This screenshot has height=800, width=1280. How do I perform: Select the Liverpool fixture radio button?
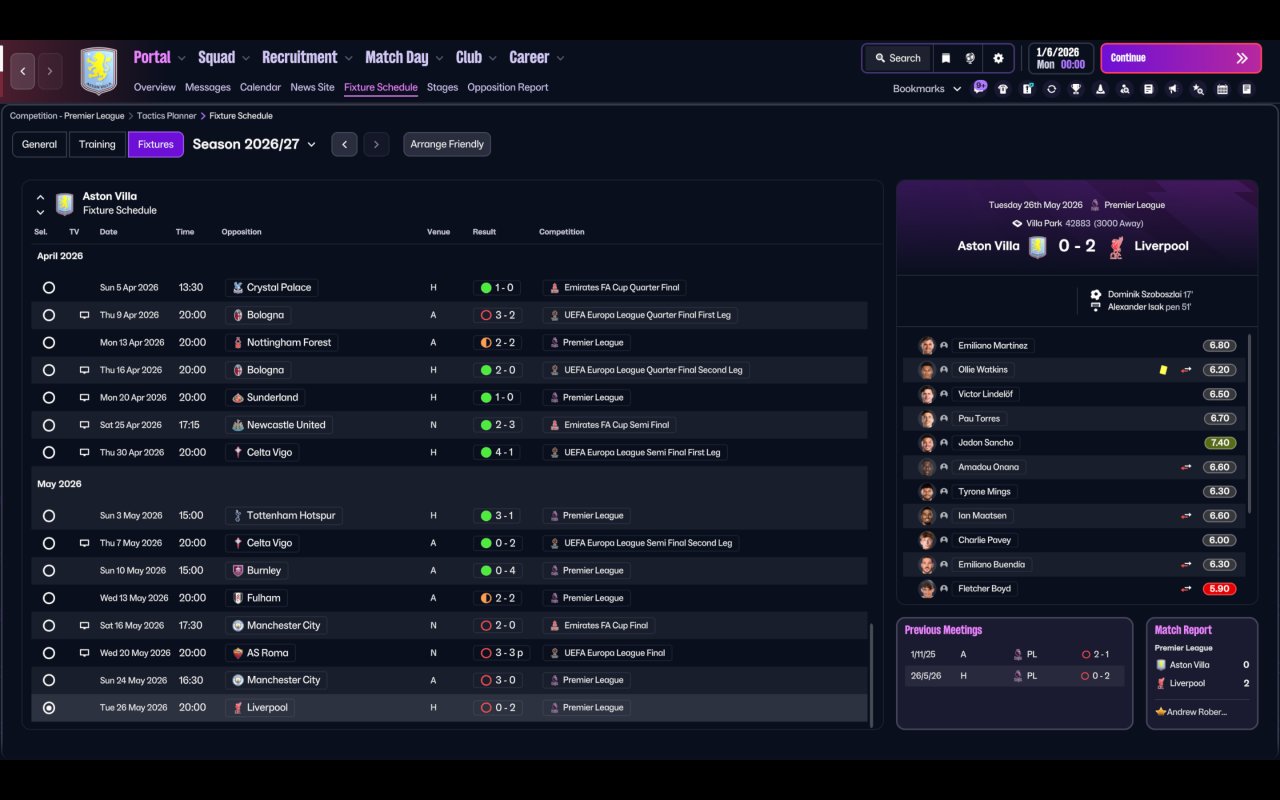tap(49, 708)
